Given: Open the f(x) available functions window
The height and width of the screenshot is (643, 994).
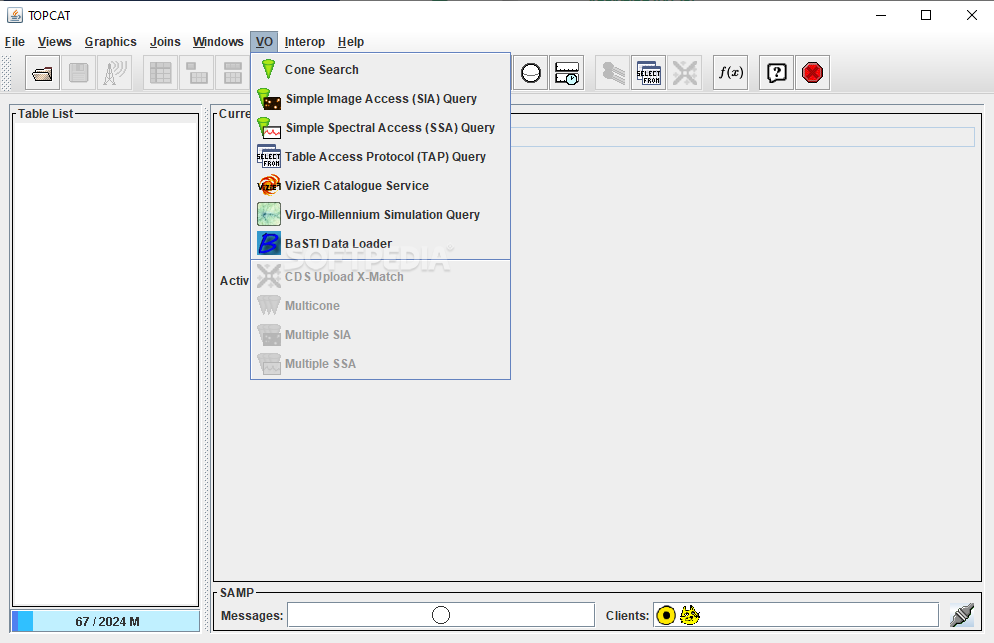Looking at the screenshot, I should click(x=730, y=73).
